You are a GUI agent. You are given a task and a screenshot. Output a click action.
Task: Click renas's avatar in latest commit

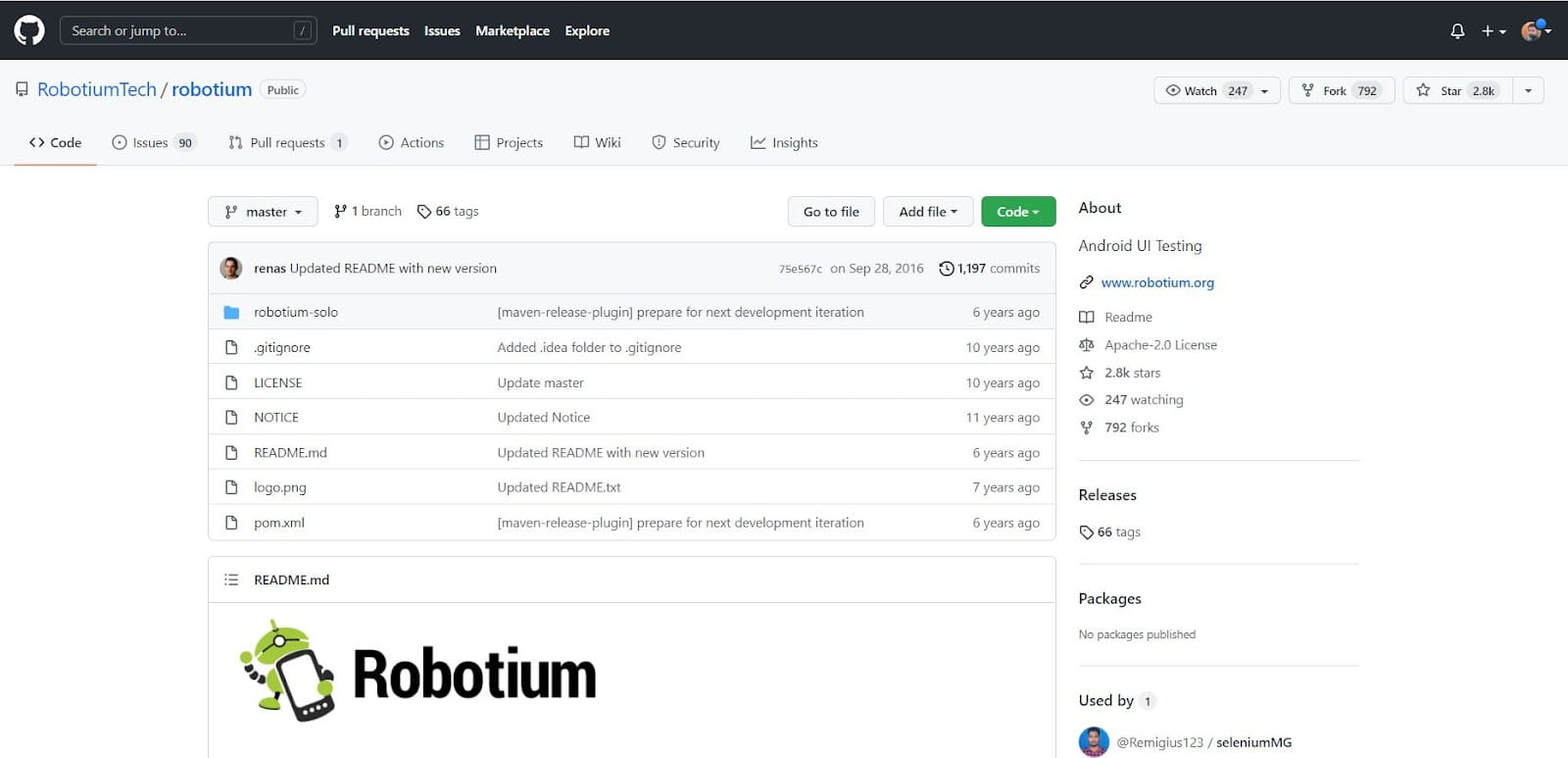231,269
